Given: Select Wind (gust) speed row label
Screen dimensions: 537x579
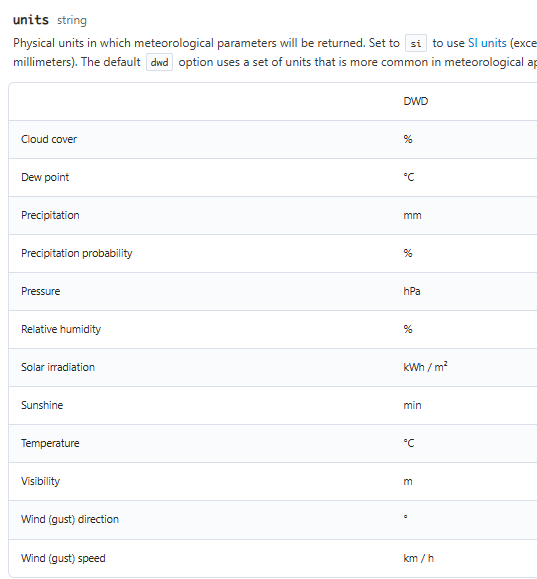Looking at the screenshot, I should (x=63, y=558).
